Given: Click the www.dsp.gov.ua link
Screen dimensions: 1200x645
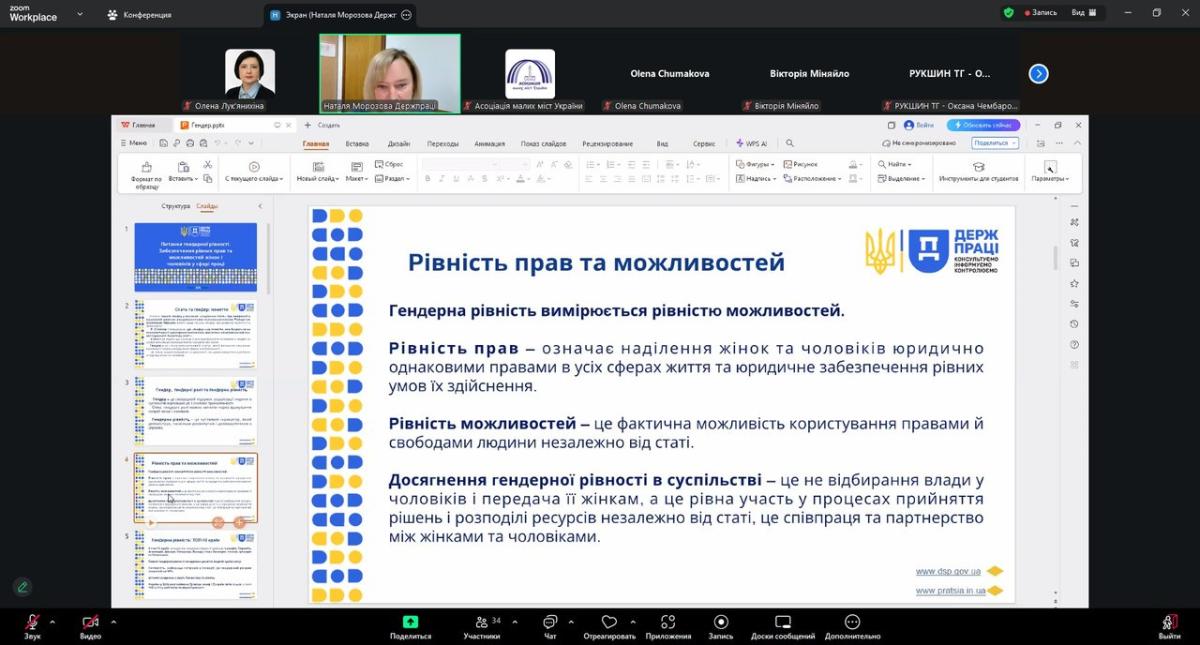Looking at the screenshot, I should 948,571.
